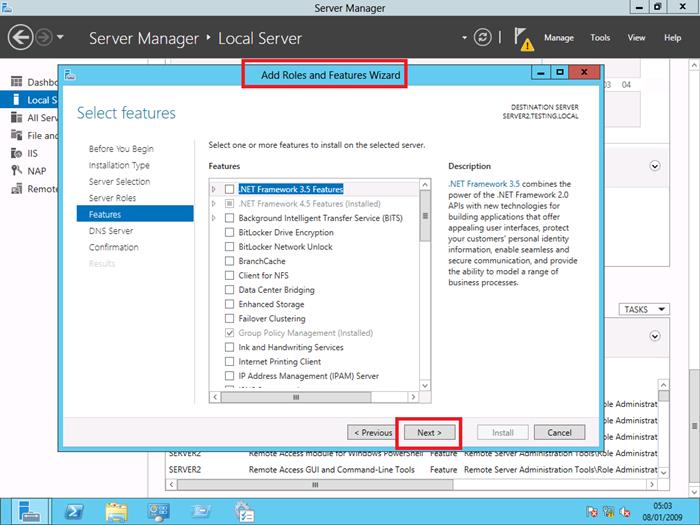Open the TASKS dropdown in Server Manager
Image resolution: width=700 pixels, height=525 pixels.
[x=644, y=309]
